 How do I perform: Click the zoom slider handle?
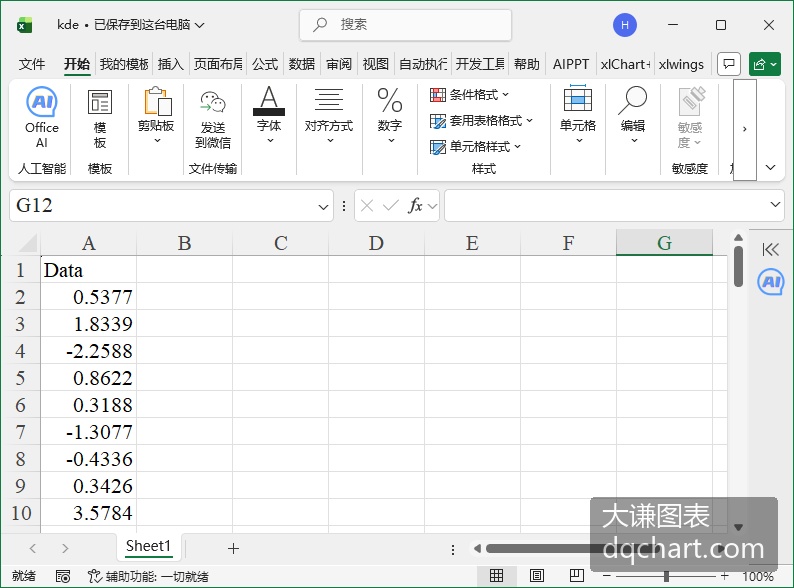click(x=666, y=576)
